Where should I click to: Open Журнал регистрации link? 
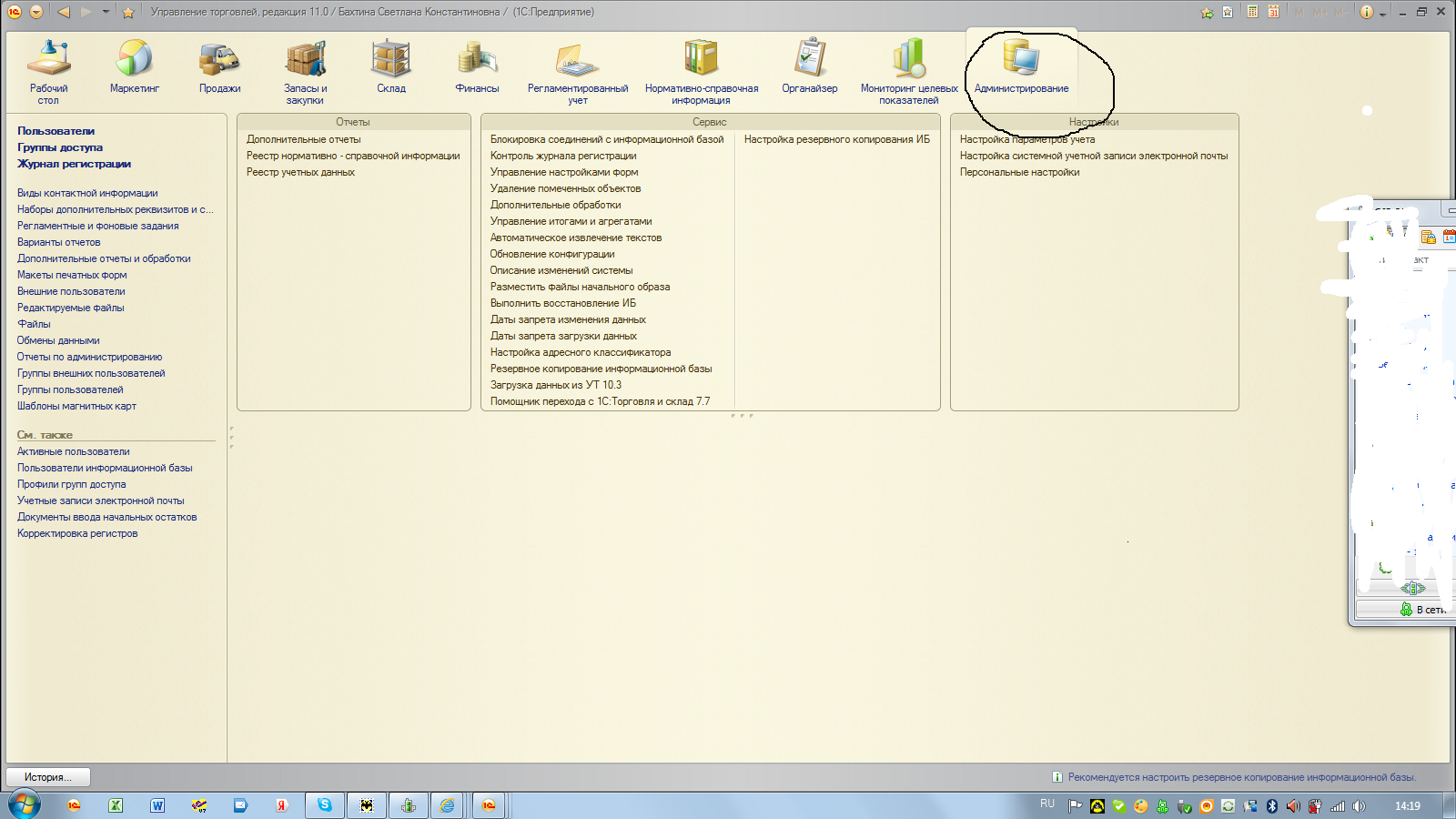coord(74,164)
